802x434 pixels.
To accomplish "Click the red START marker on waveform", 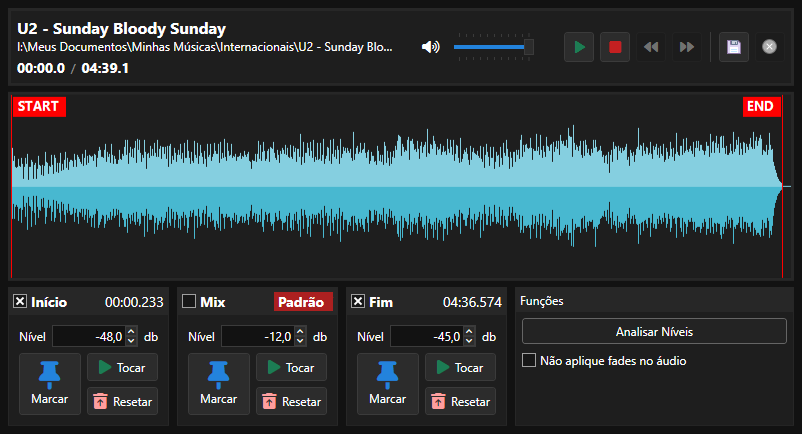I will click(x=39, y=107).
